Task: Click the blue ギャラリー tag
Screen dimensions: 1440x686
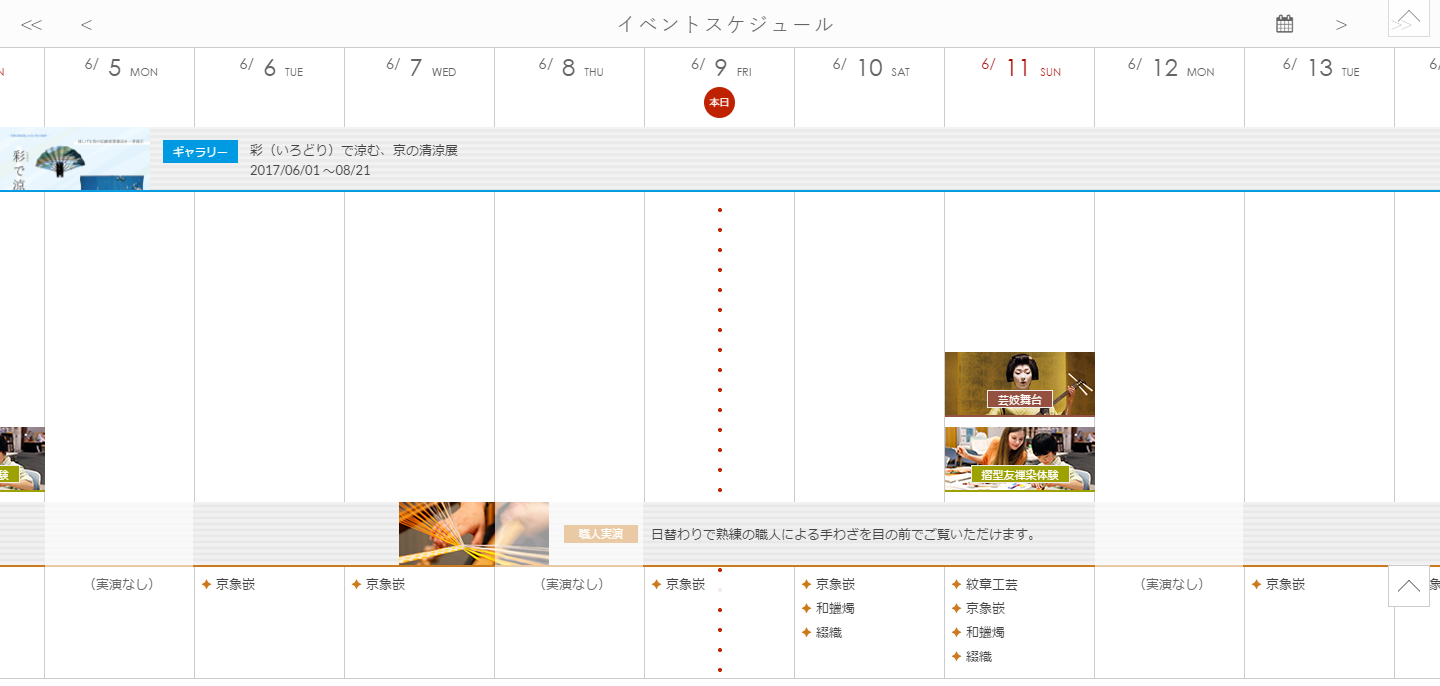Action: click(x=200, y=151)
